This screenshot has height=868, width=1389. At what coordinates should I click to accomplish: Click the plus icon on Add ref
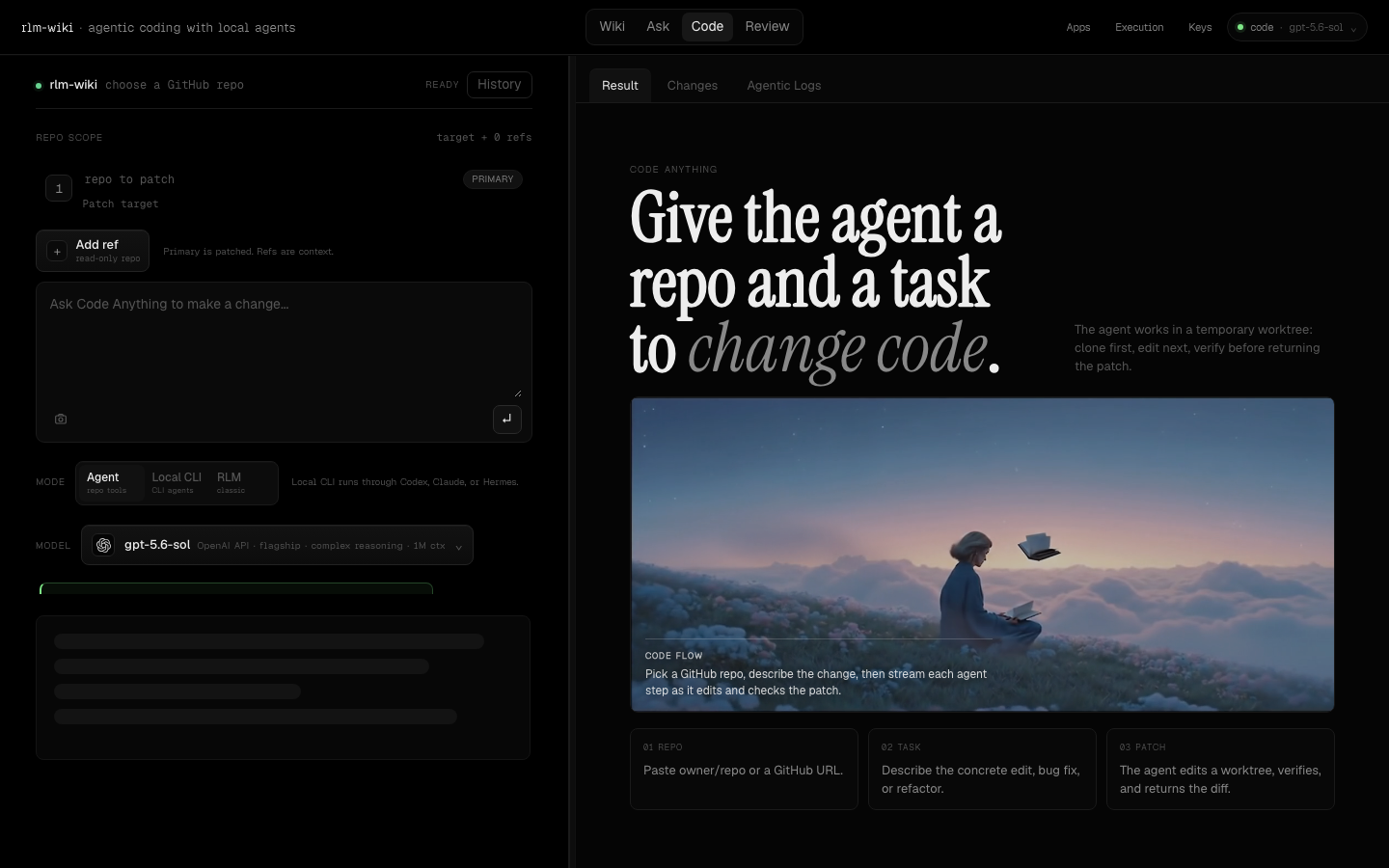pyautogui.click(x=57, y=251)
